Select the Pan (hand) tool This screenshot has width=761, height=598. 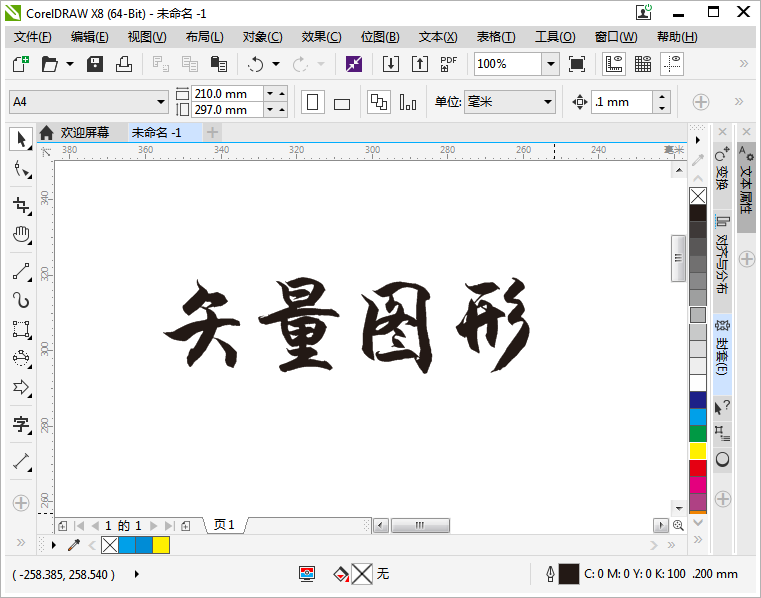coord(21,236)
